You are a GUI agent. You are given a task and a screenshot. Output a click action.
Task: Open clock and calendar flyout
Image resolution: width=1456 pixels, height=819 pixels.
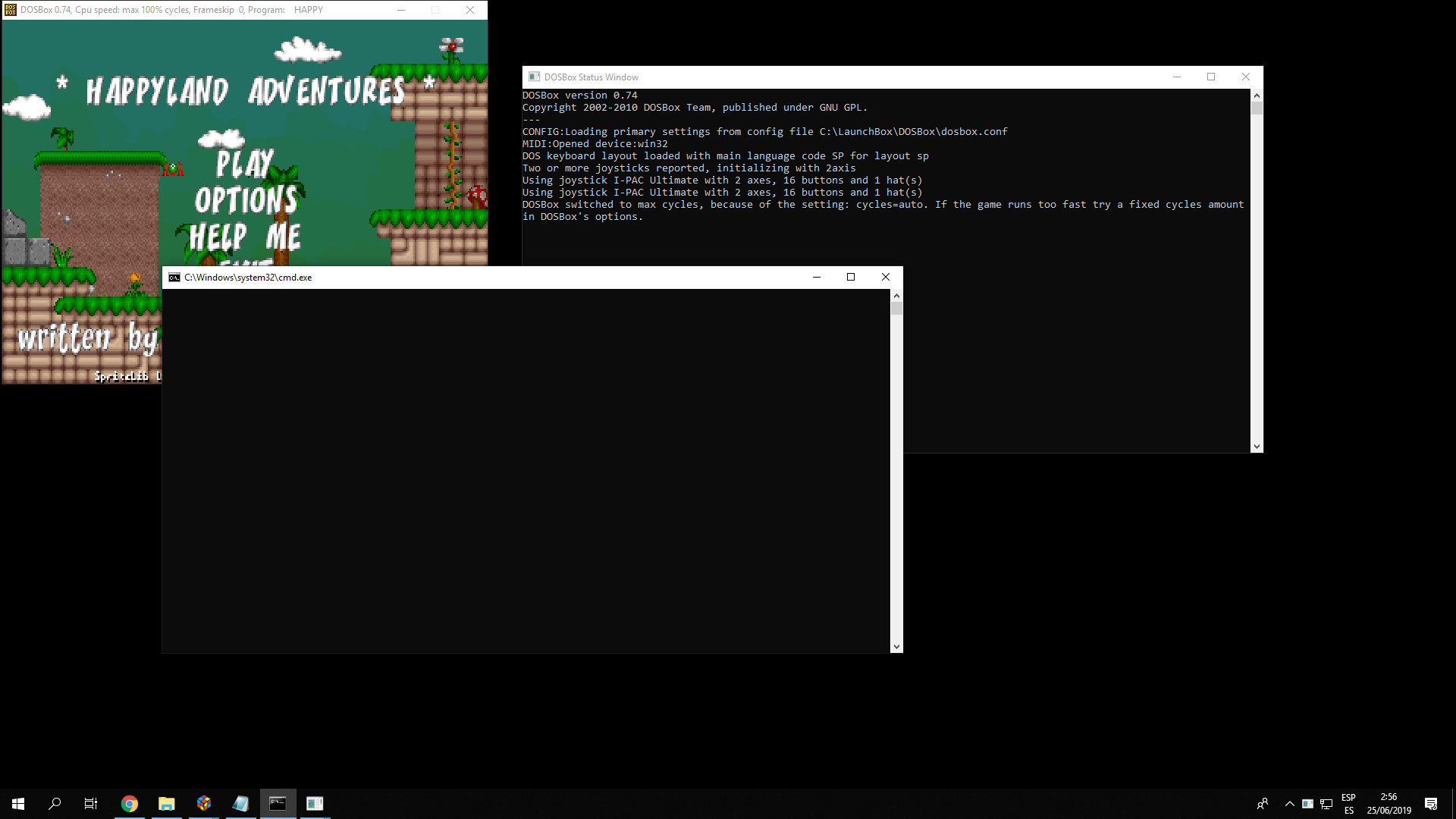point(1389,804)
